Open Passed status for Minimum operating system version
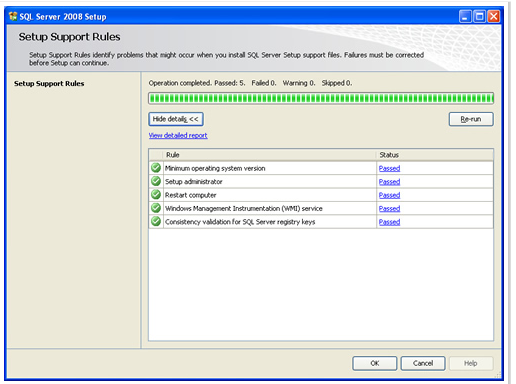 point(389,168)
